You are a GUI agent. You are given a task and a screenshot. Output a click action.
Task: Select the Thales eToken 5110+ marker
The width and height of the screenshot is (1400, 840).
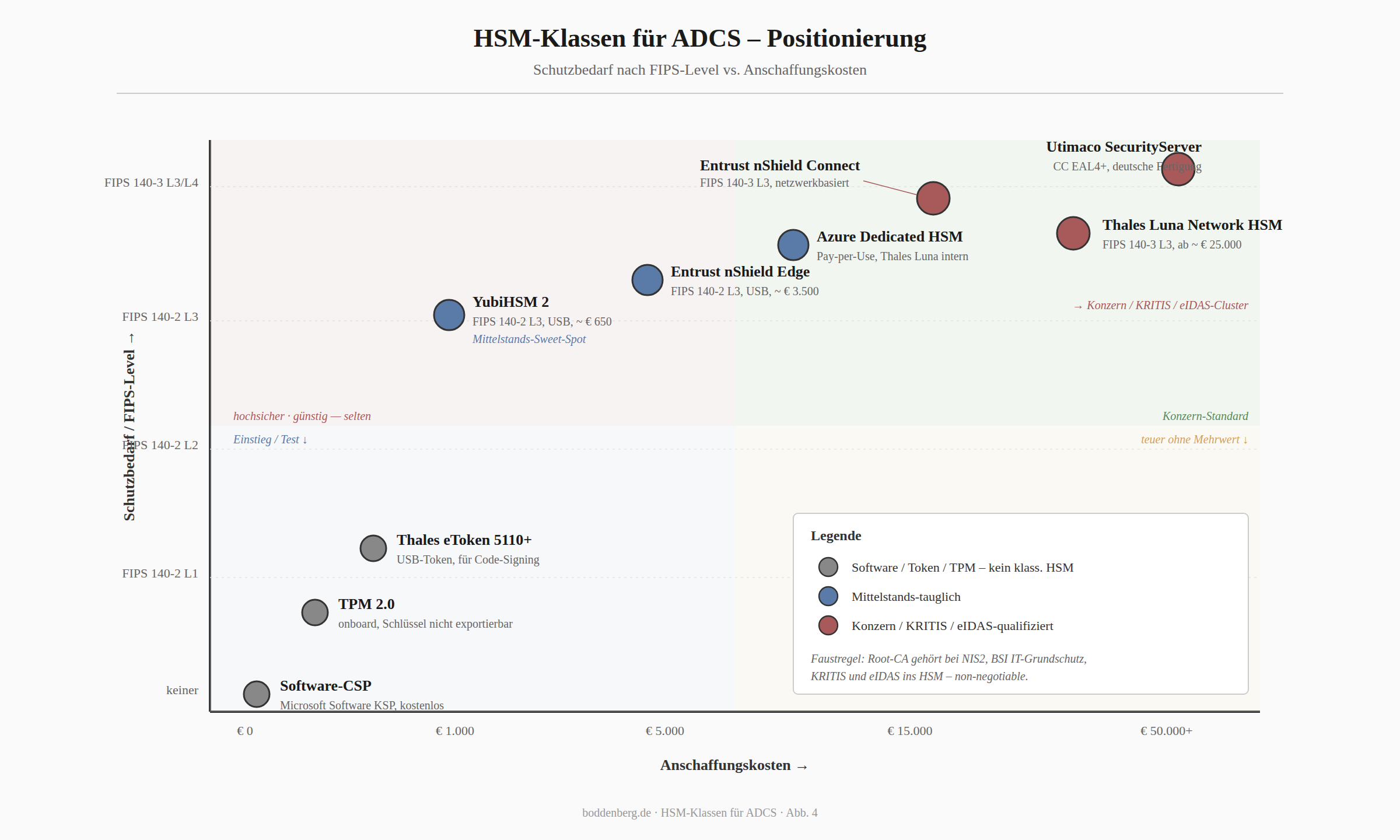[373, 548]
